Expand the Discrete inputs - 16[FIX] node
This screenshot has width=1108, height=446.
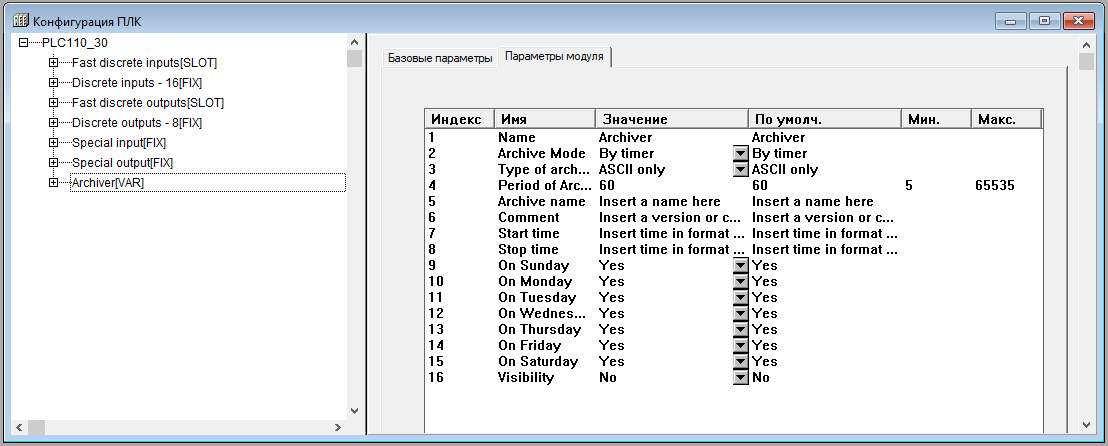[53, 83]
